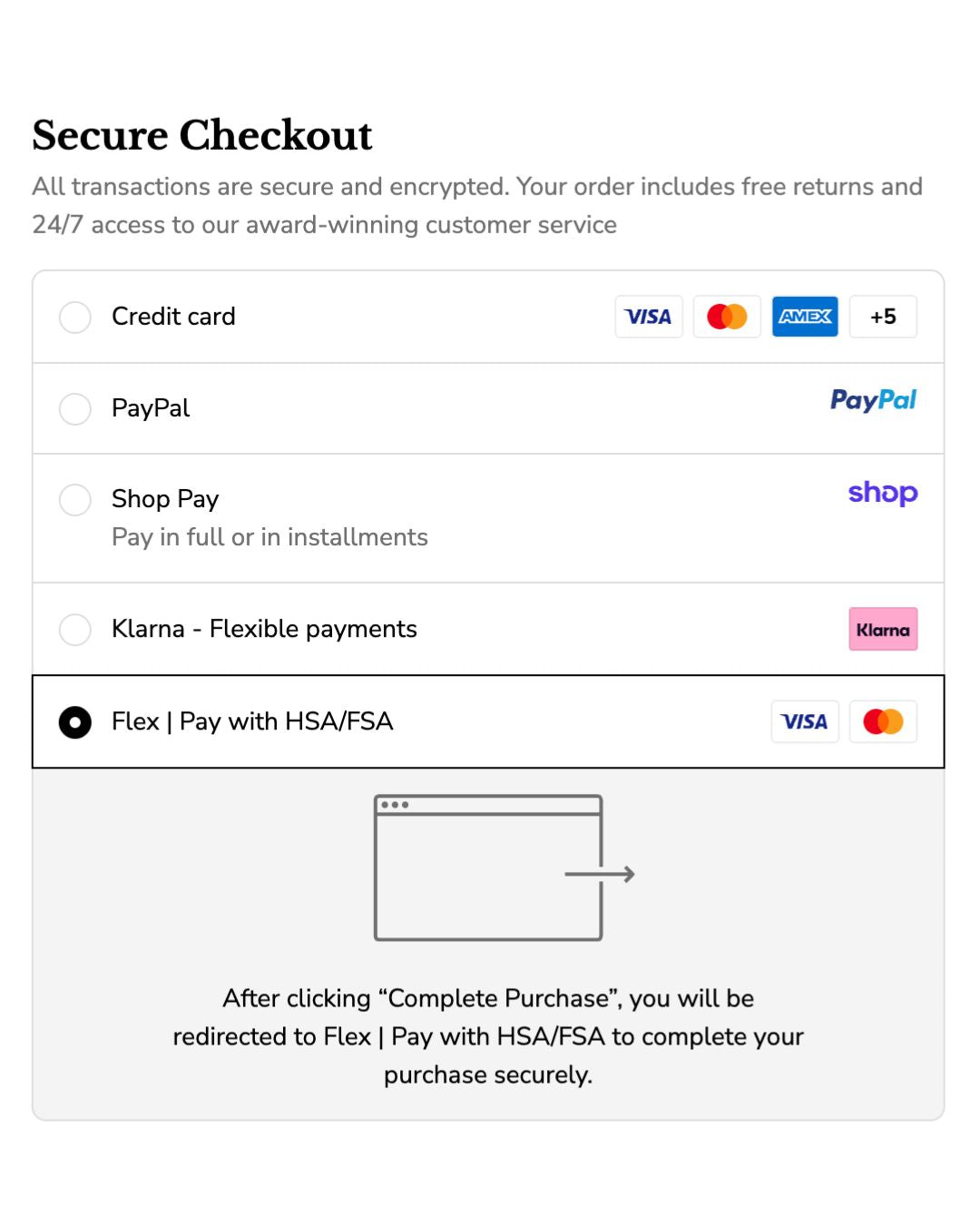Click the purple Shop logo
Screen dimensions: 980x1225
pos(882,493)
